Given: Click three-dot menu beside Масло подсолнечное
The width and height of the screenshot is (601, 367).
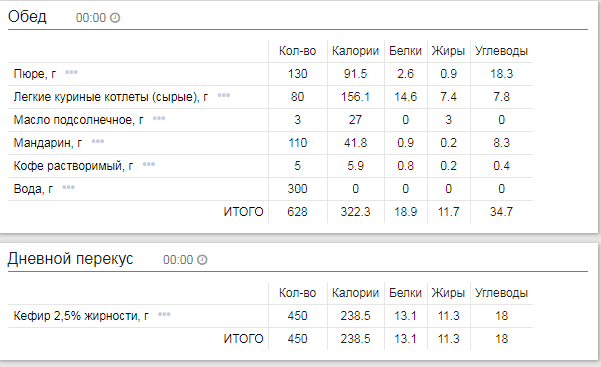Looking at the screenshot, I should (159, 118).
